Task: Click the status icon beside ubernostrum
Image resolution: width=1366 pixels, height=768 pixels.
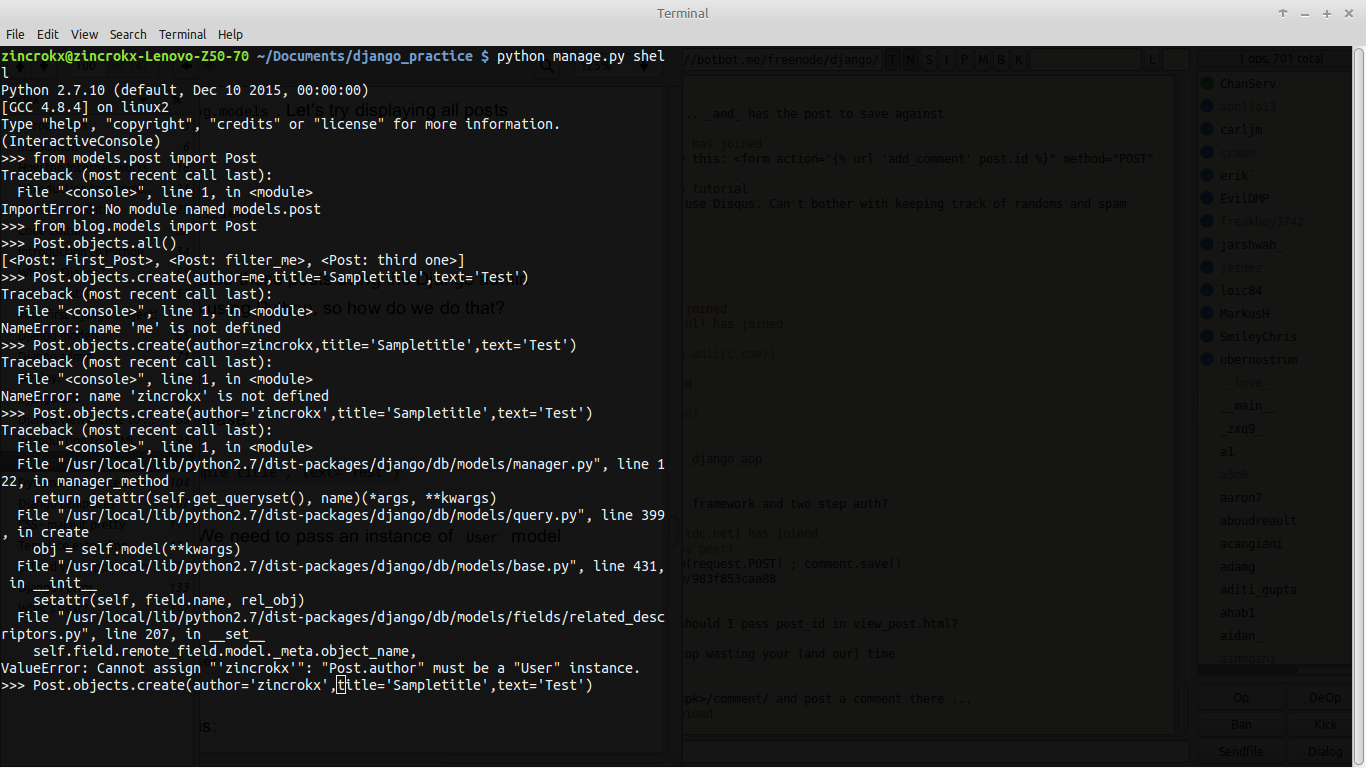Action: pos(1207,359)
